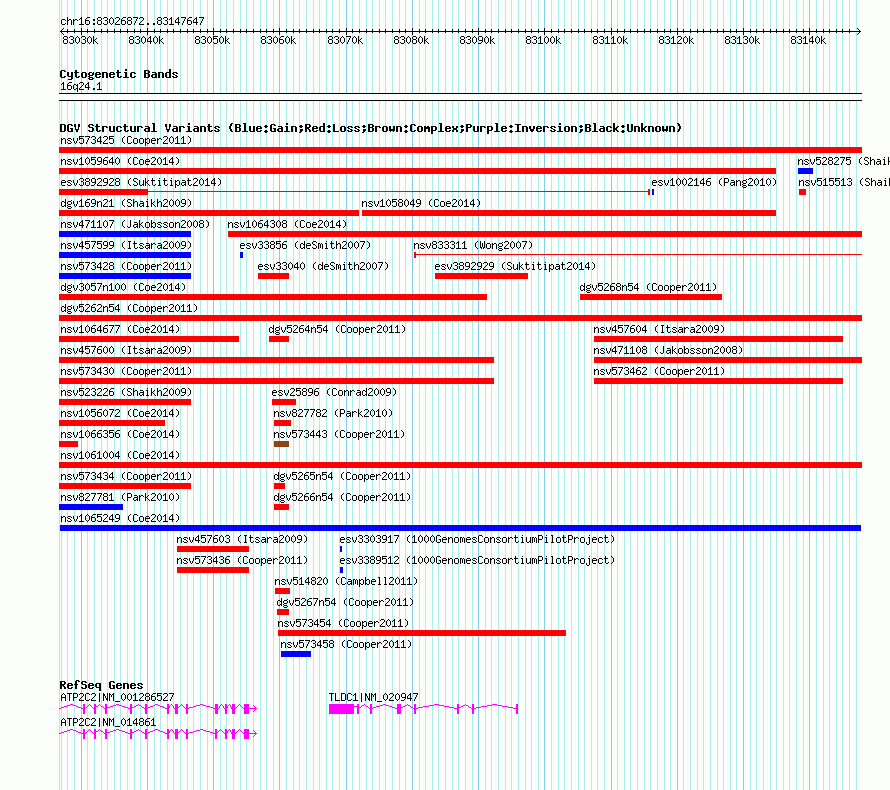Open nsv573443 (Cooper2011) complex variant label

coord(339,434)
